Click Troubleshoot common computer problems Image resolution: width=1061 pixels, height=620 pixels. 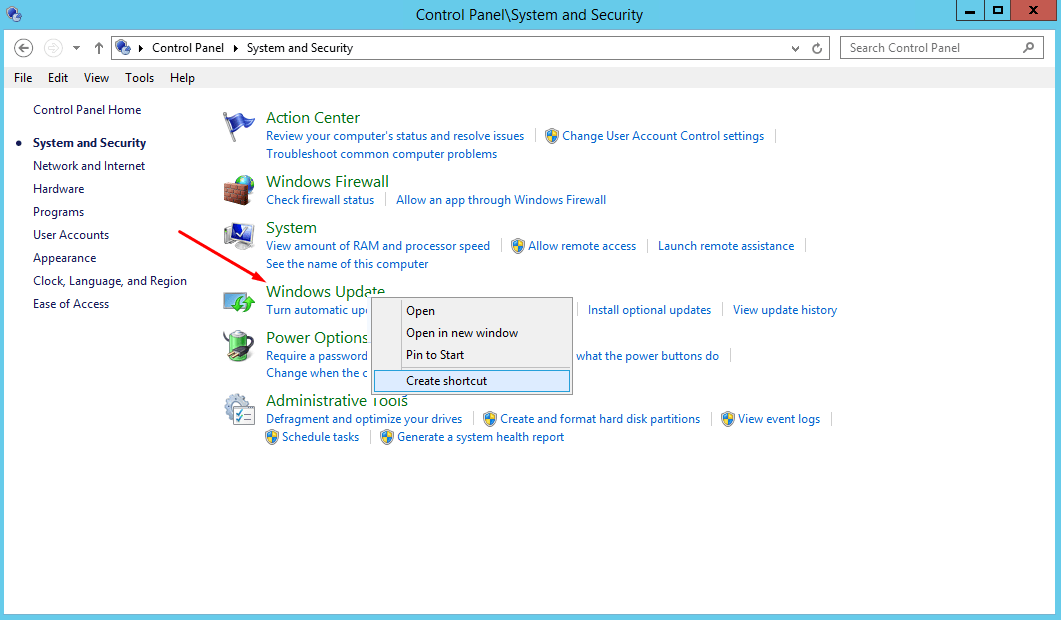(x=382, y=154)
